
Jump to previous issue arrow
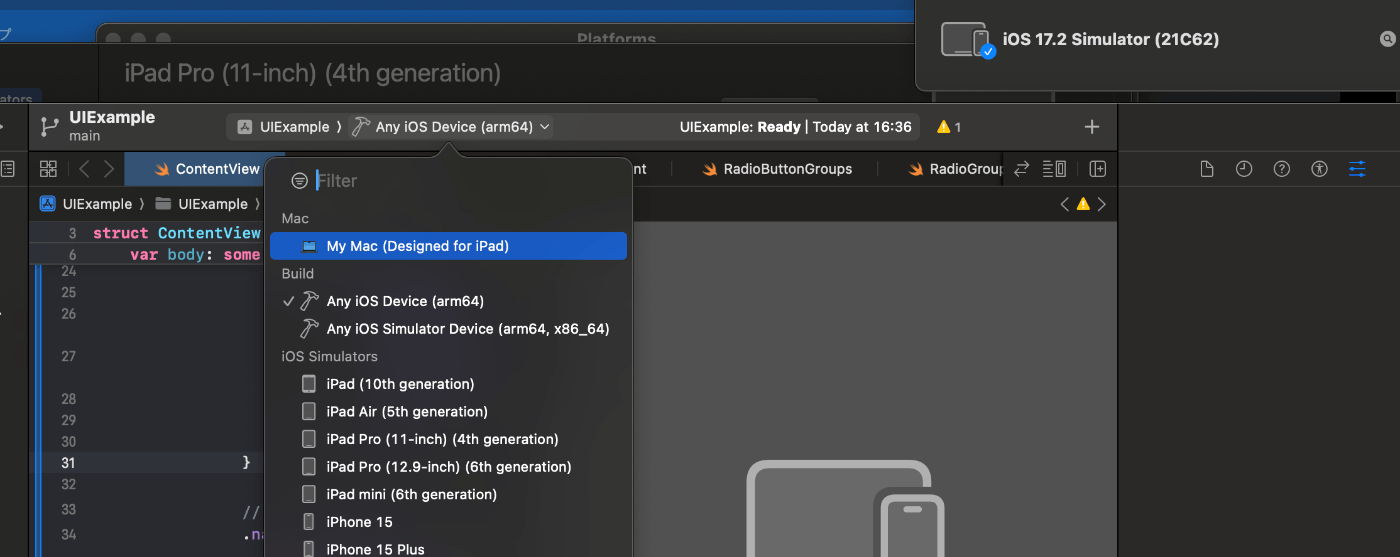(x=1065, y=204)
